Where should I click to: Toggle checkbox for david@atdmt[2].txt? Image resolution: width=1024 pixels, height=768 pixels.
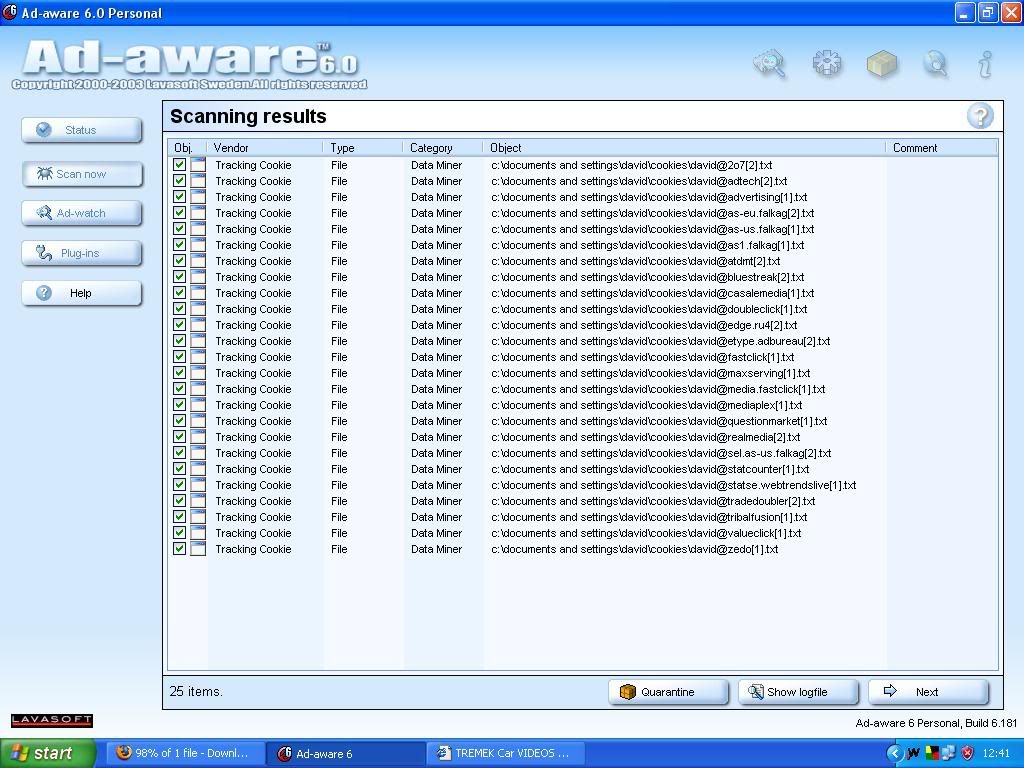180,261
